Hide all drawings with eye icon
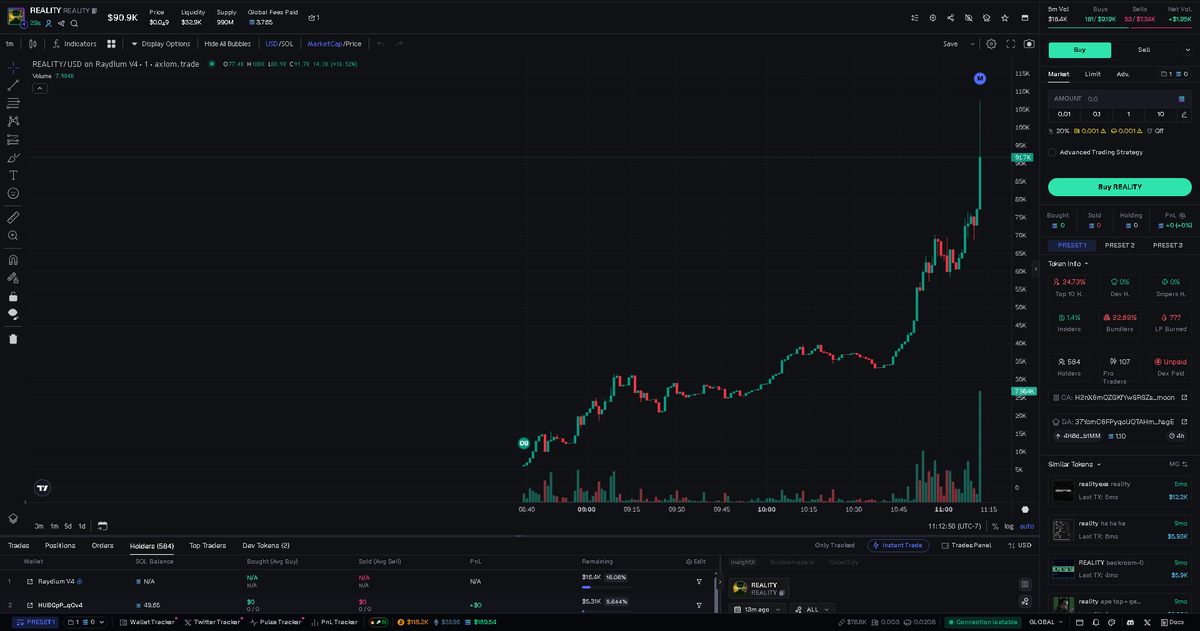The image size is (1200, 631). (13, 314)
